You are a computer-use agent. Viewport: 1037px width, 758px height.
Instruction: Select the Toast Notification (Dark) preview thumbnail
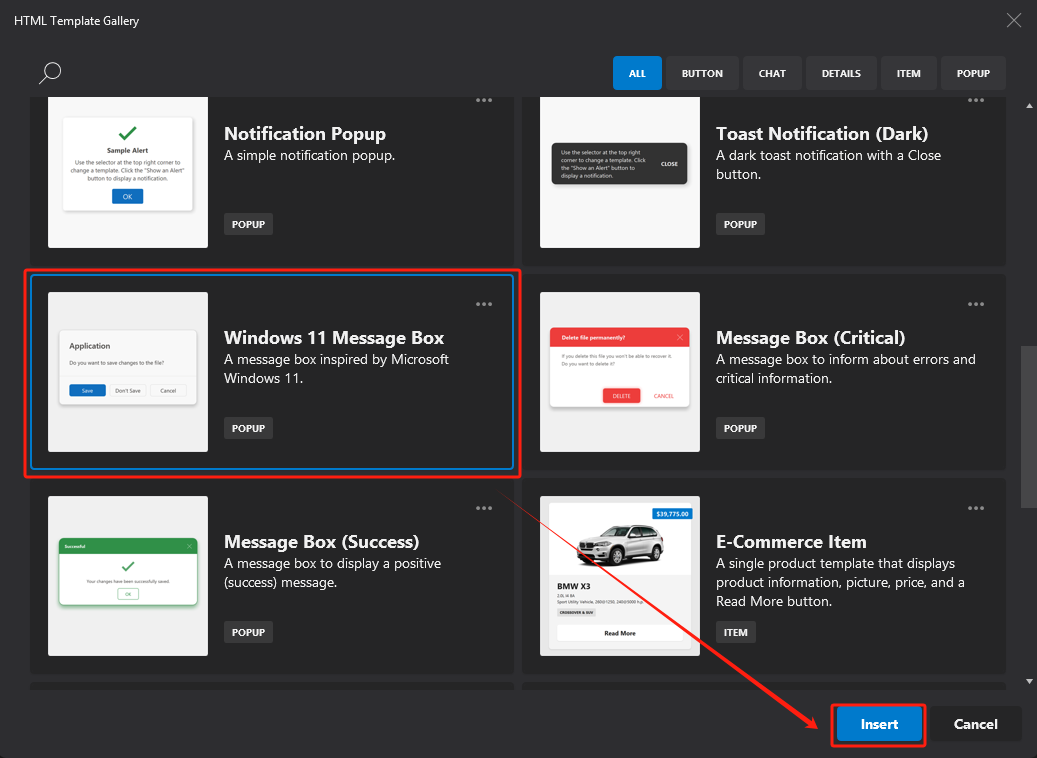620,173
